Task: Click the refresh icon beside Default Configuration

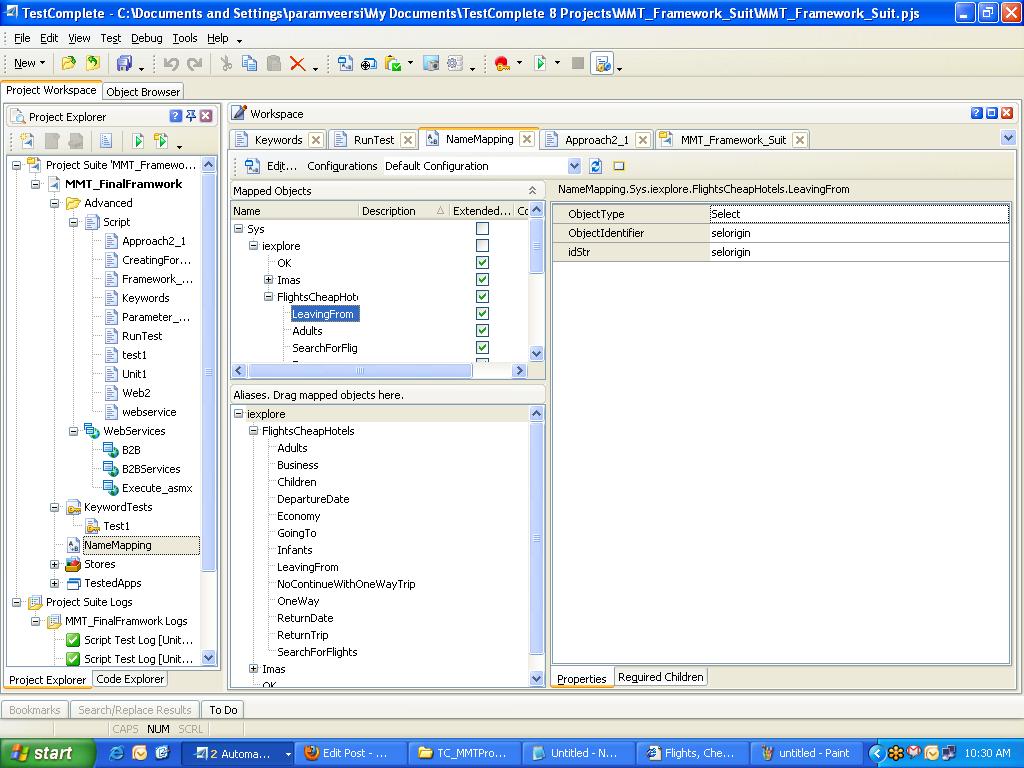Action: [x=596, y=166]
